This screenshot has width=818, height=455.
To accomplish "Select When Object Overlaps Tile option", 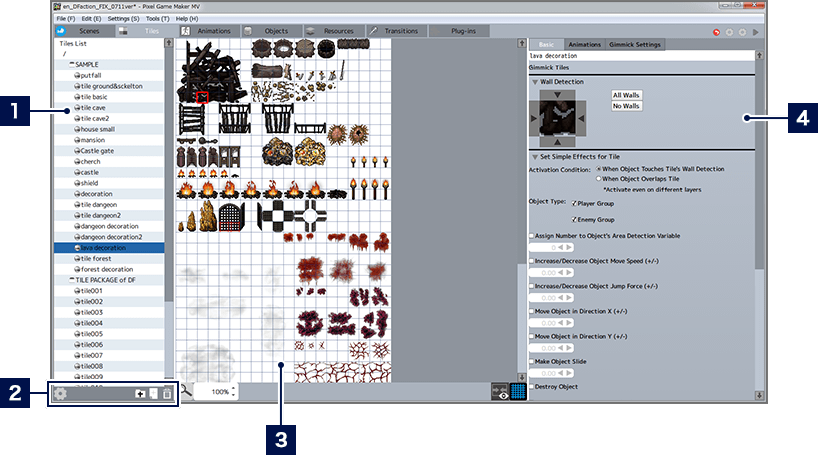I will (599, 178).
